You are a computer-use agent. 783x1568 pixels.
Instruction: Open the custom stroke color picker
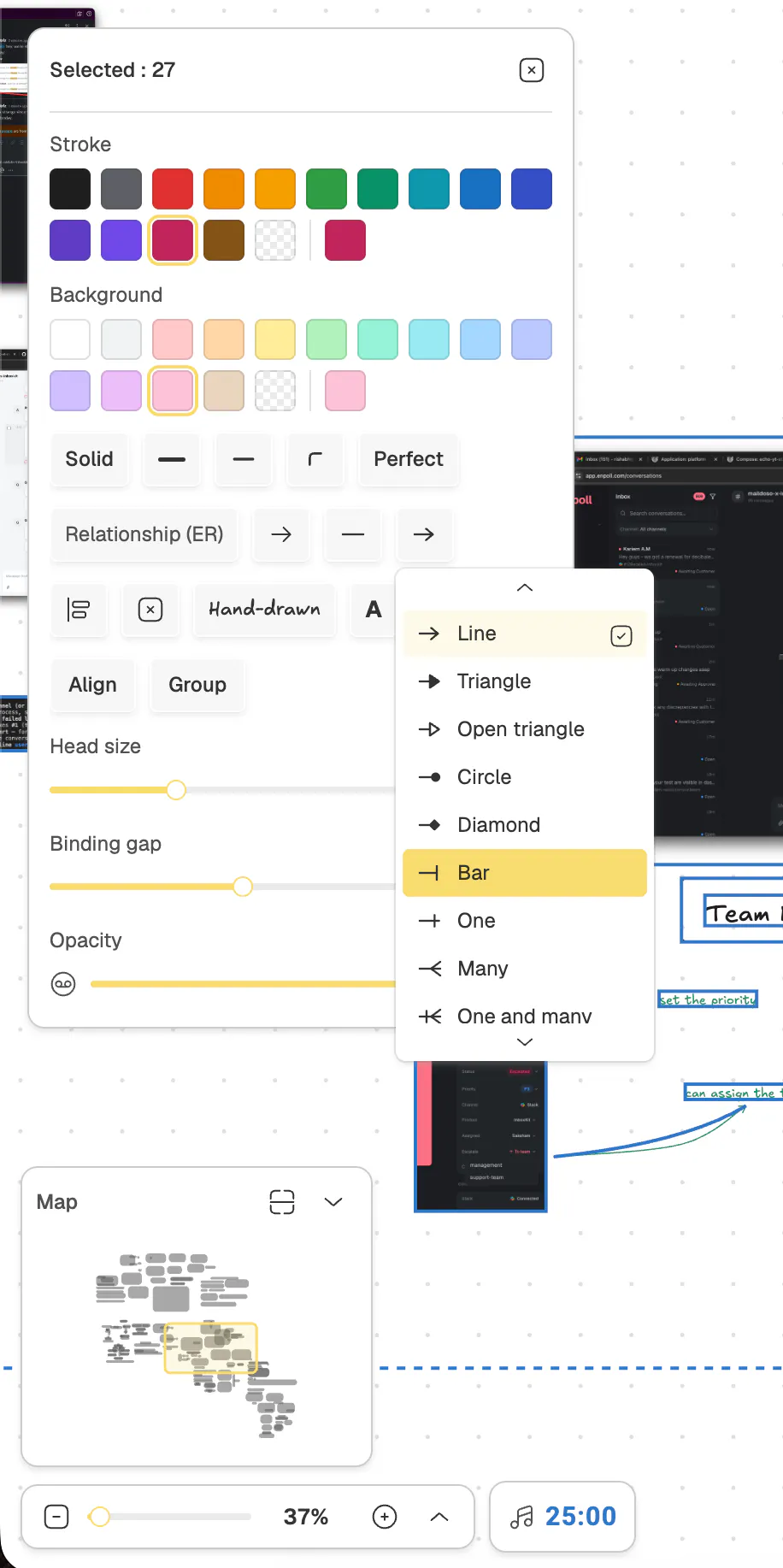pyautogui.click(x=345, y=240)
